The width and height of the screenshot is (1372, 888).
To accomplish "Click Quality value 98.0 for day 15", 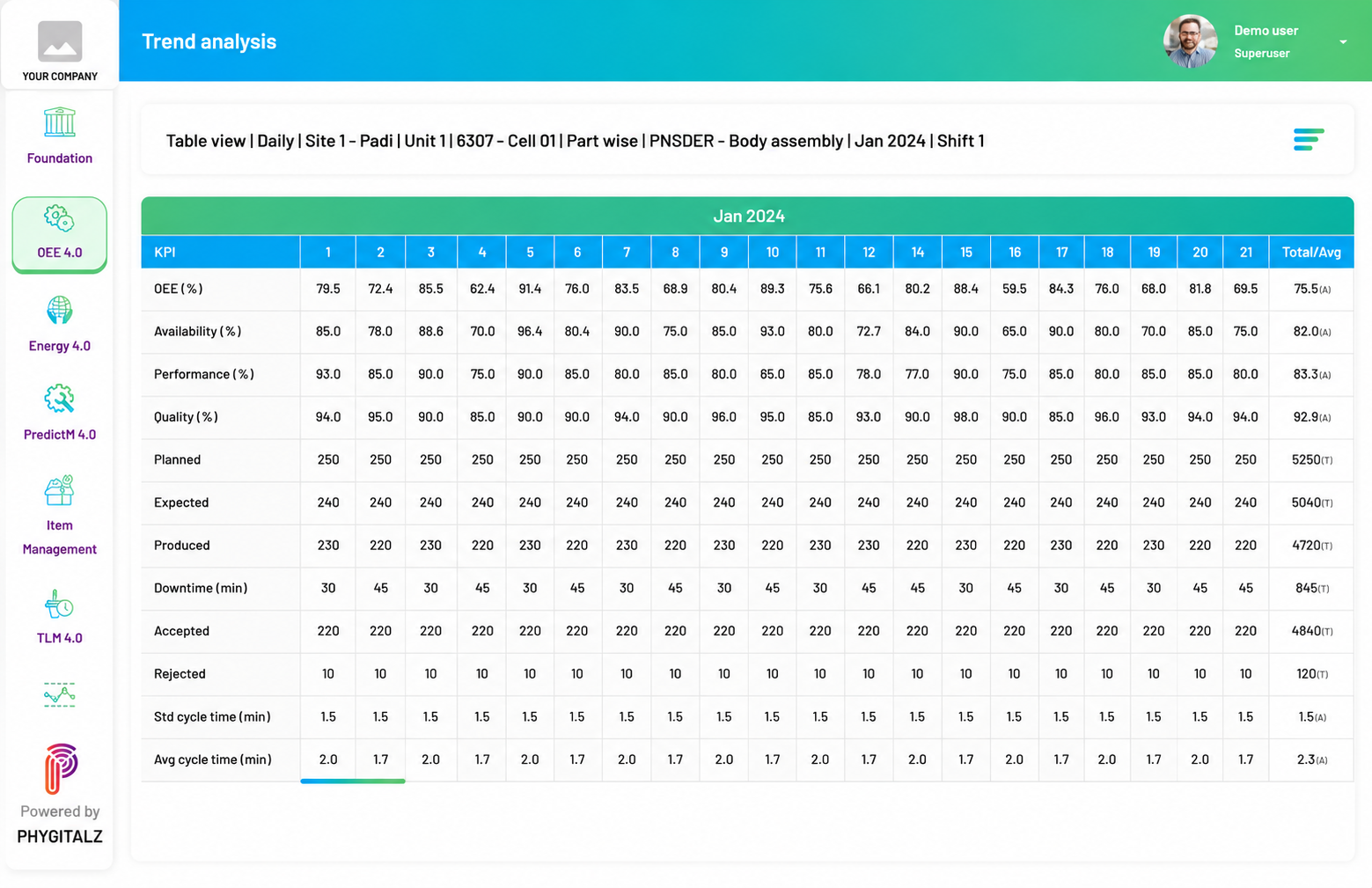I will 965,417.
